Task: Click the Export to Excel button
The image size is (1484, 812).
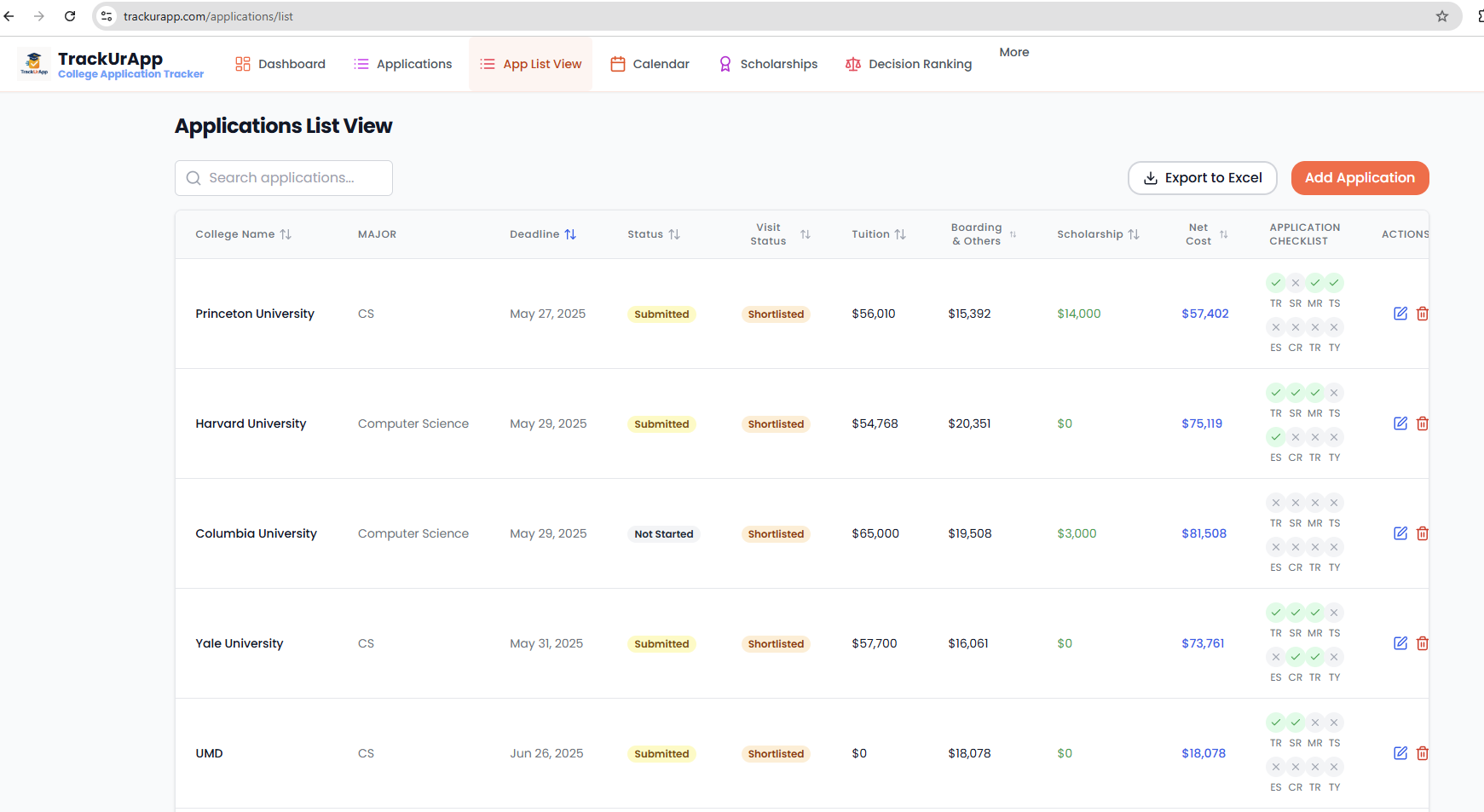Action: point(1202,178)
